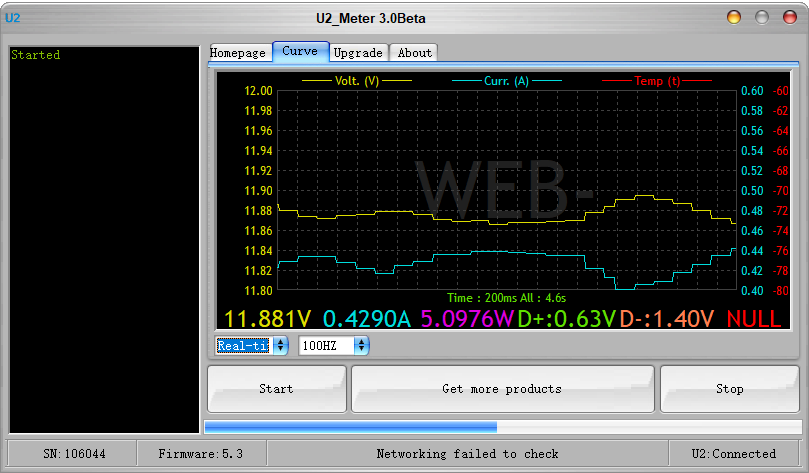
Task: Click the Firmware: 5.3 status field
Action: pos(201,454)
